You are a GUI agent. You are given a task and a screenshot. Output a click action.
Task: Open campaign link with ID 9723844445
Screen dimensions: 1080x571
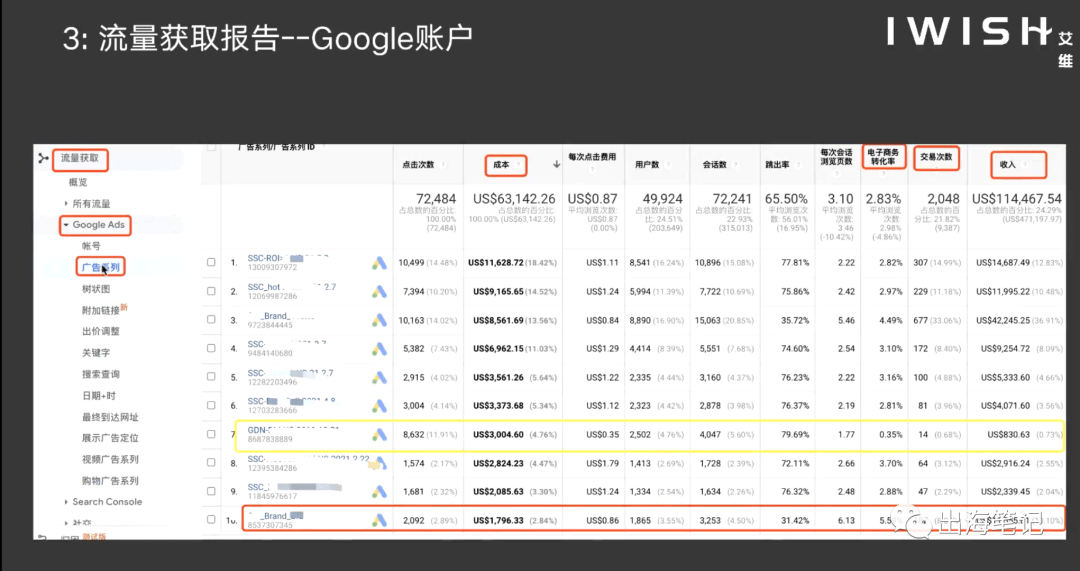(x=270, y=324)
